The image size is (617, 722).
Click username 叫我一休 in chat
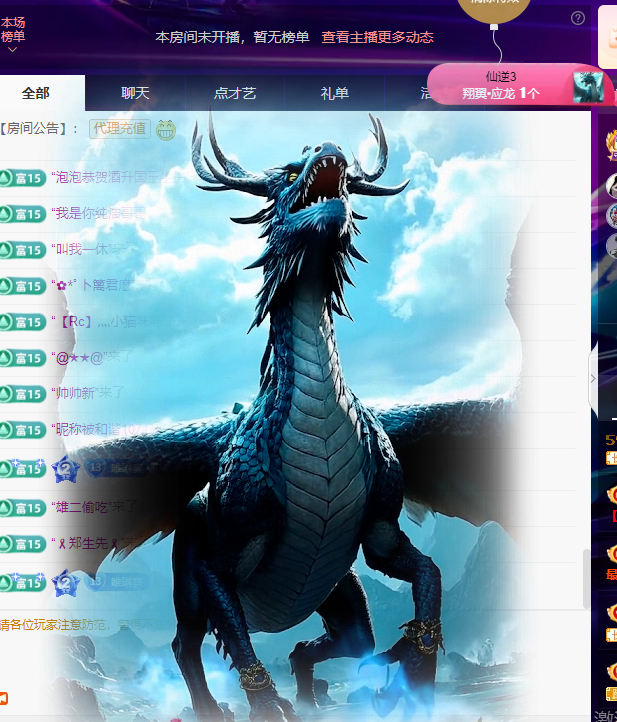(81, 249)
